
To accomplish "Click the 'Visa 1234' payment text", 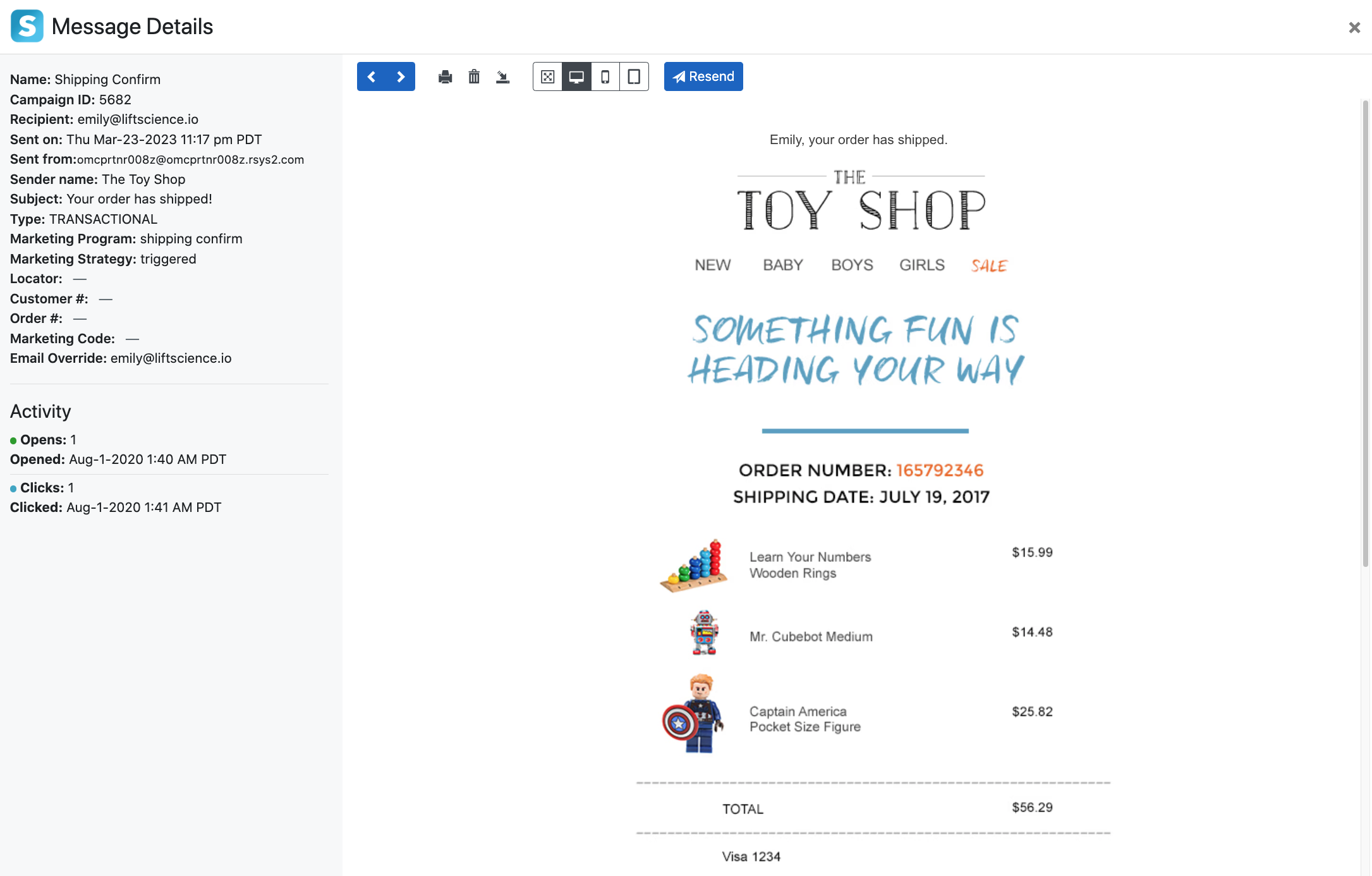I will tap(751, 856).
